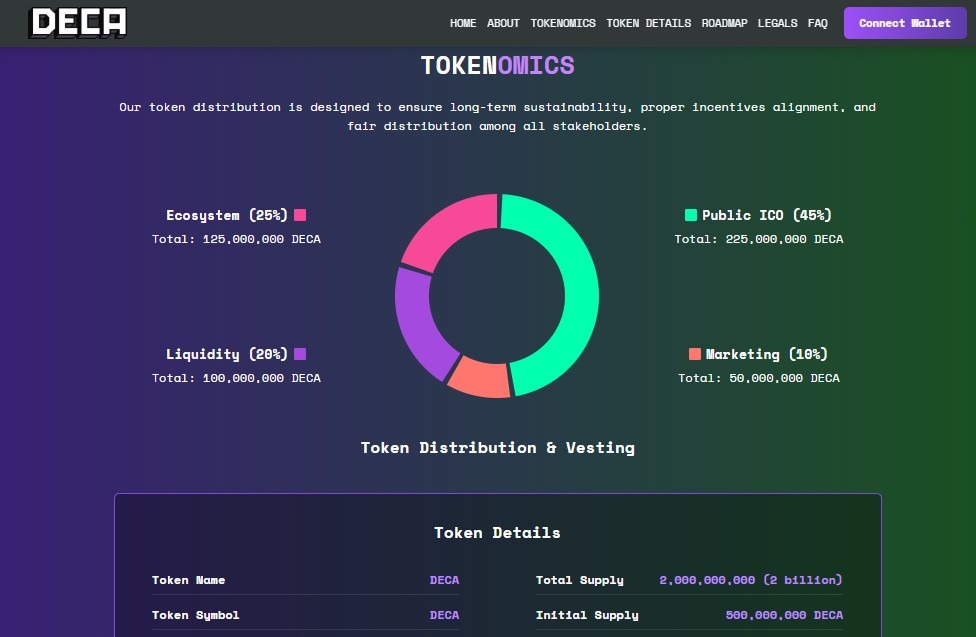Click the coral Marketing legend swatch
Image resolution: width=976 pixels, height=637 pixels.
click(x=695, y=354)
